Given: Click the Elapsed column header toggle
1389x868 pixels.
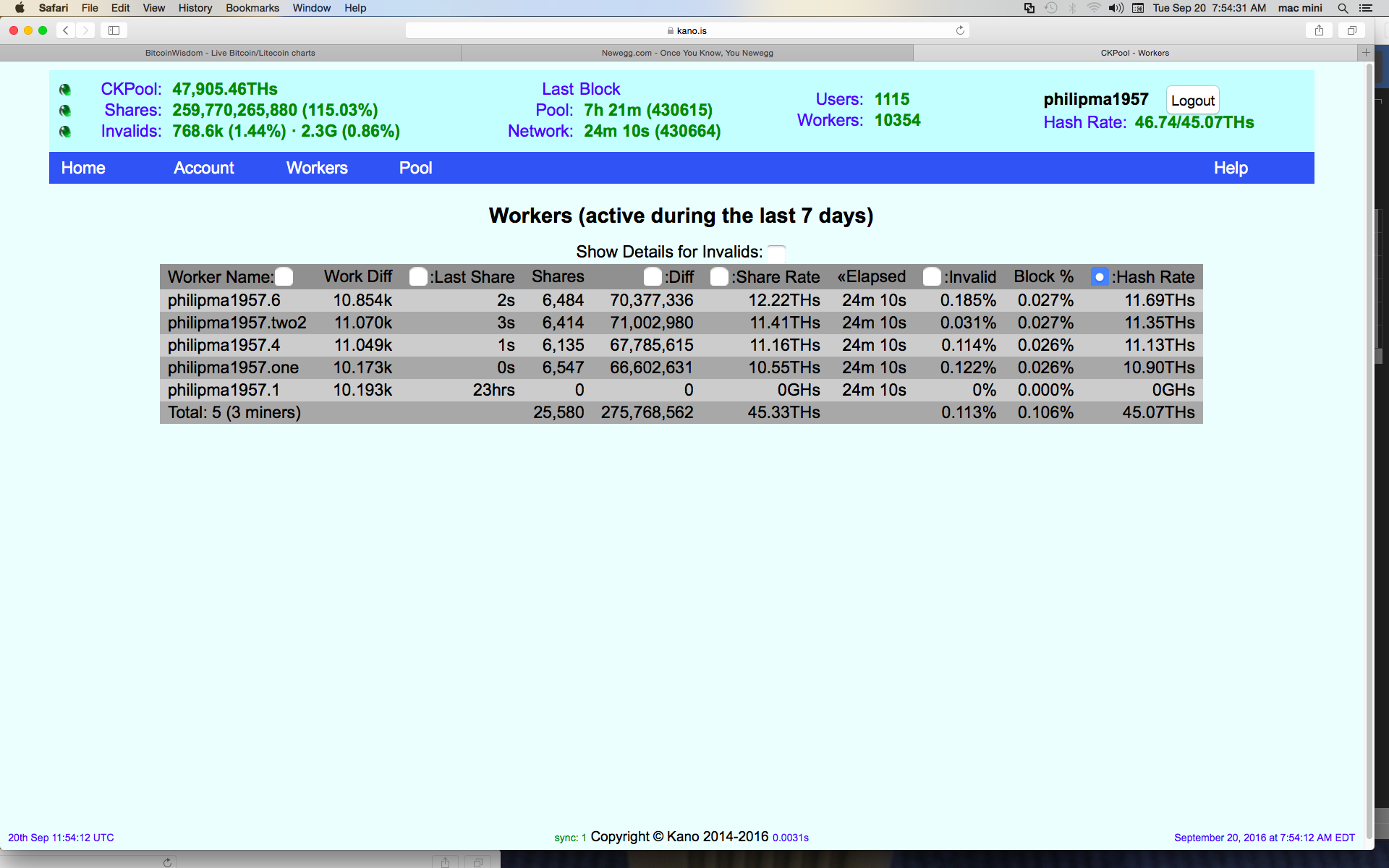Looking at the screenshot, I should click(x=872, y=277).
